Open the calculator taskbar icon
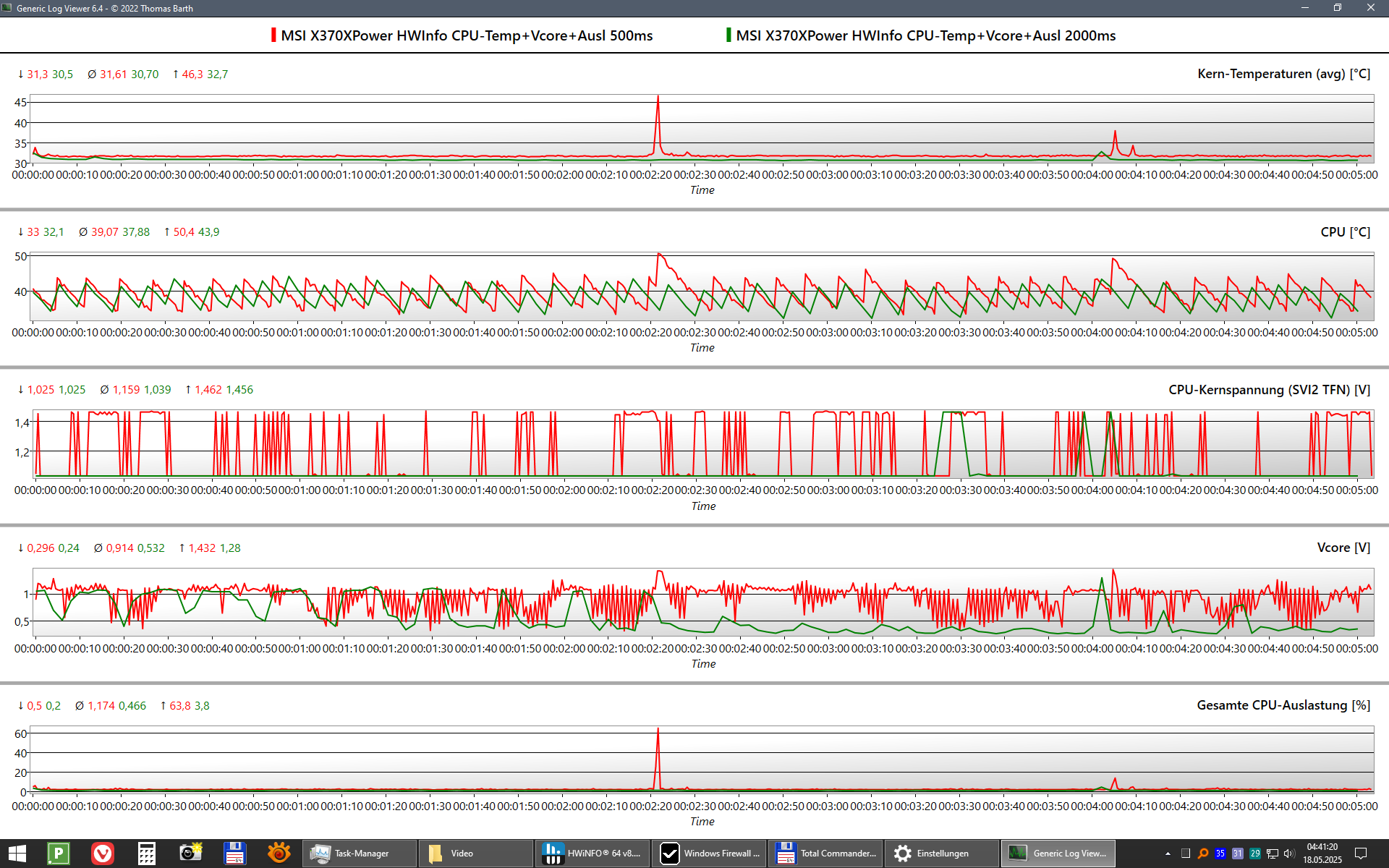Screen dimensions: 1389x868 coord(147,854)
